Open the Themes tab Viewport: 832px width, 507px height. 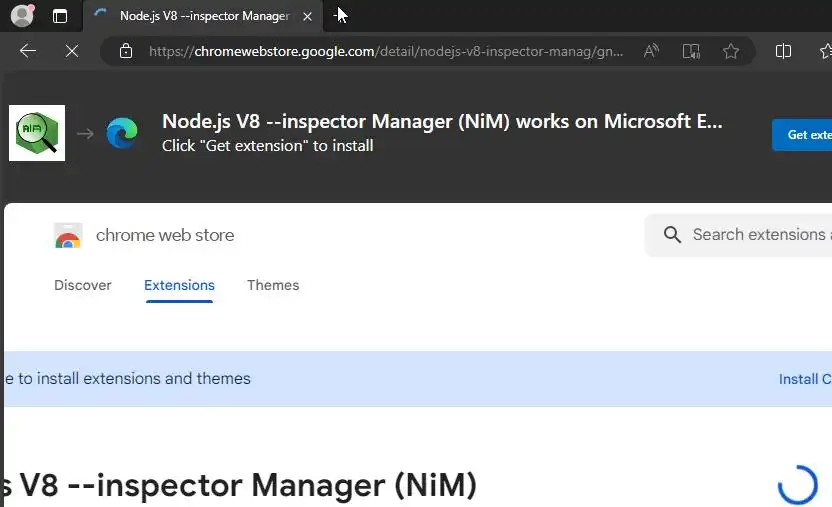[x=273, y=285]
